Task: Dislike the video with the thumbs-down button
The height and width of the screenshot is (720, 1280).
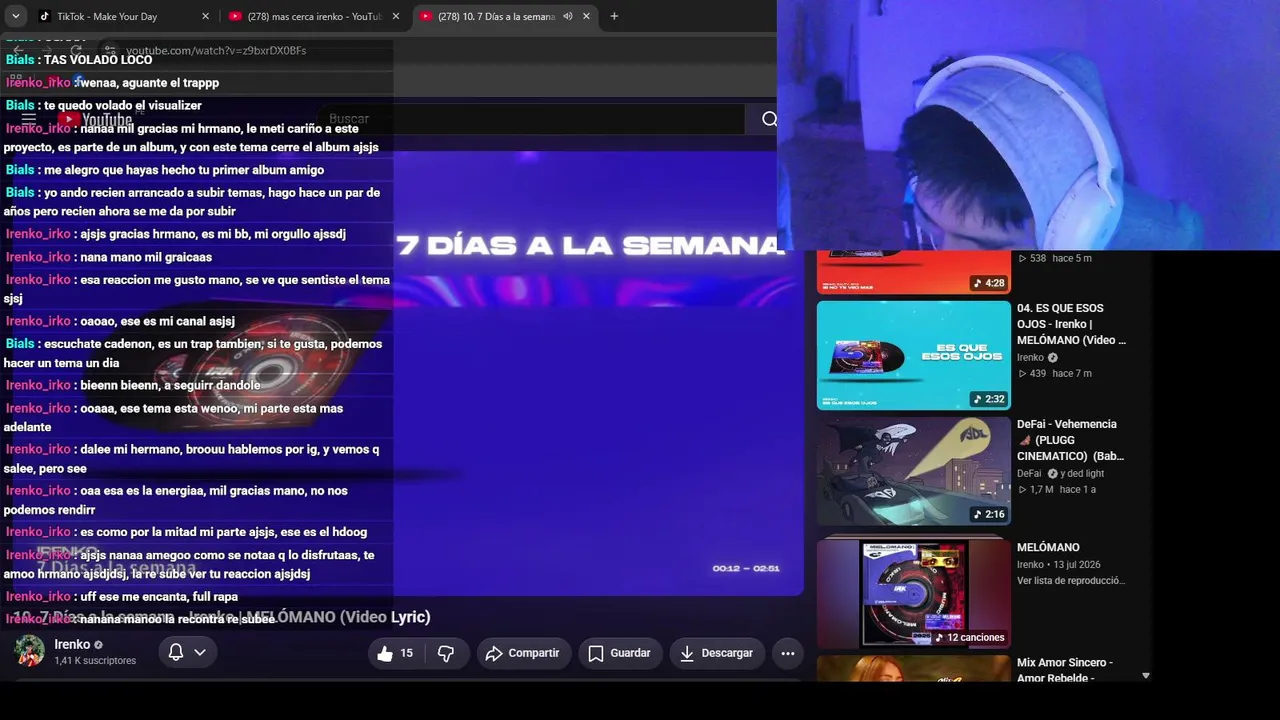Action: click(x=446, y=653)
